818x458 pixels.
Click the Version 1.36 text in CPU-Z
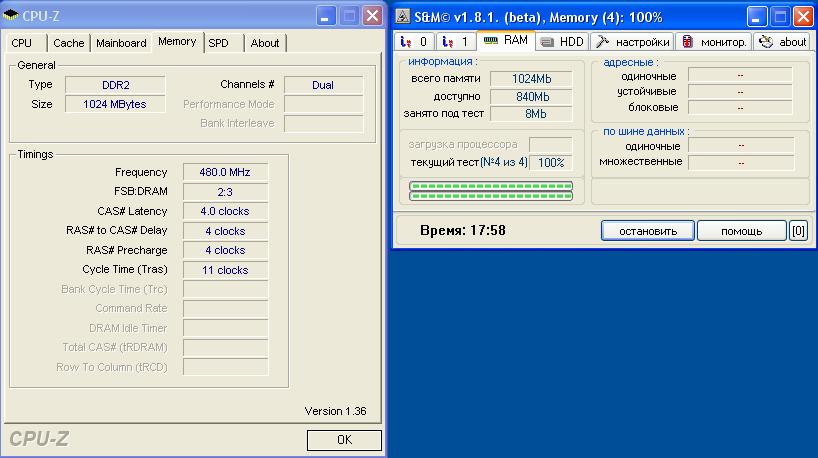(335, 411)
